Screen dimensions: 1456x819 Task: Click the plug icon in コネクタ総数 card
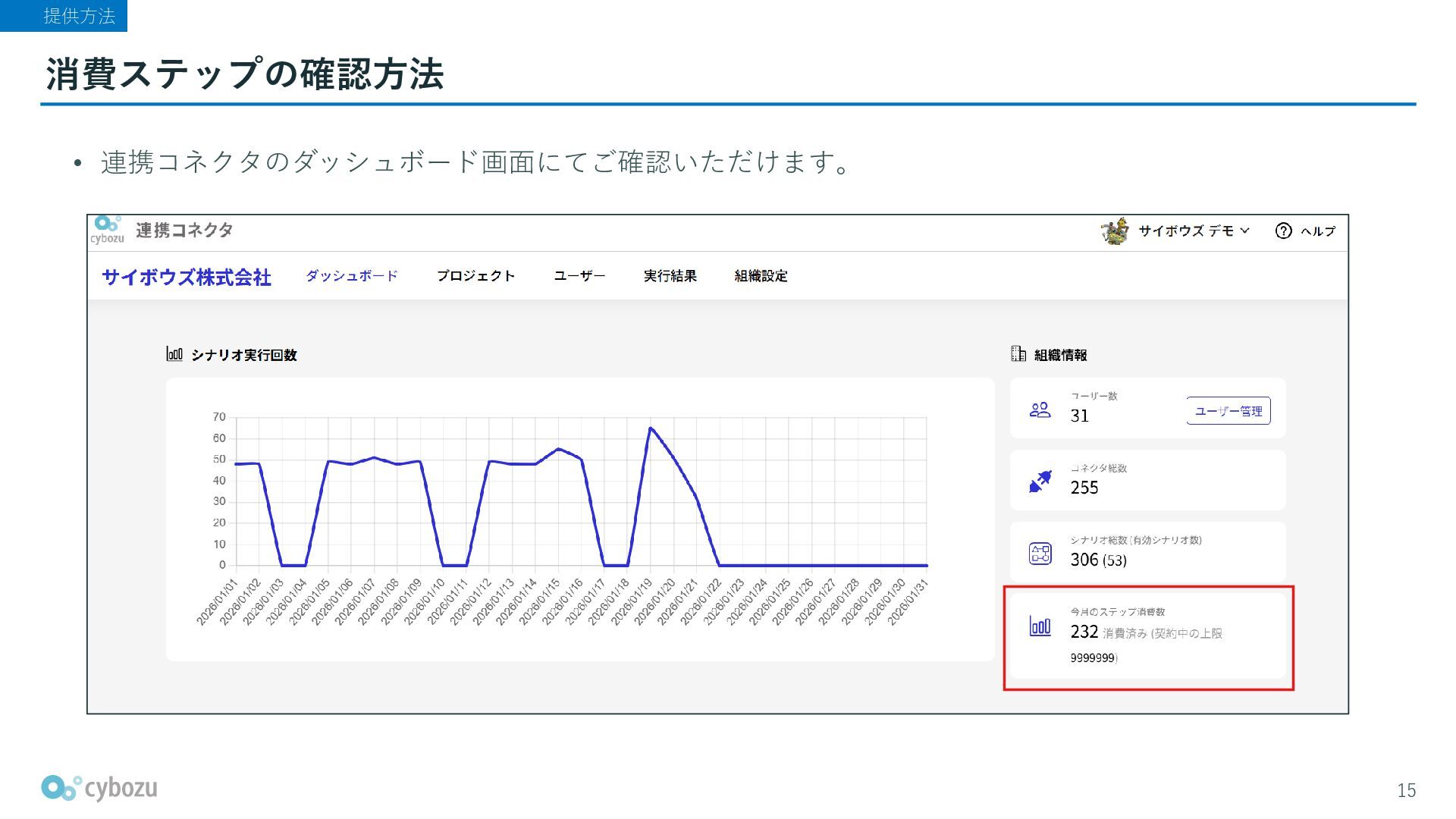click(1040, 482)
